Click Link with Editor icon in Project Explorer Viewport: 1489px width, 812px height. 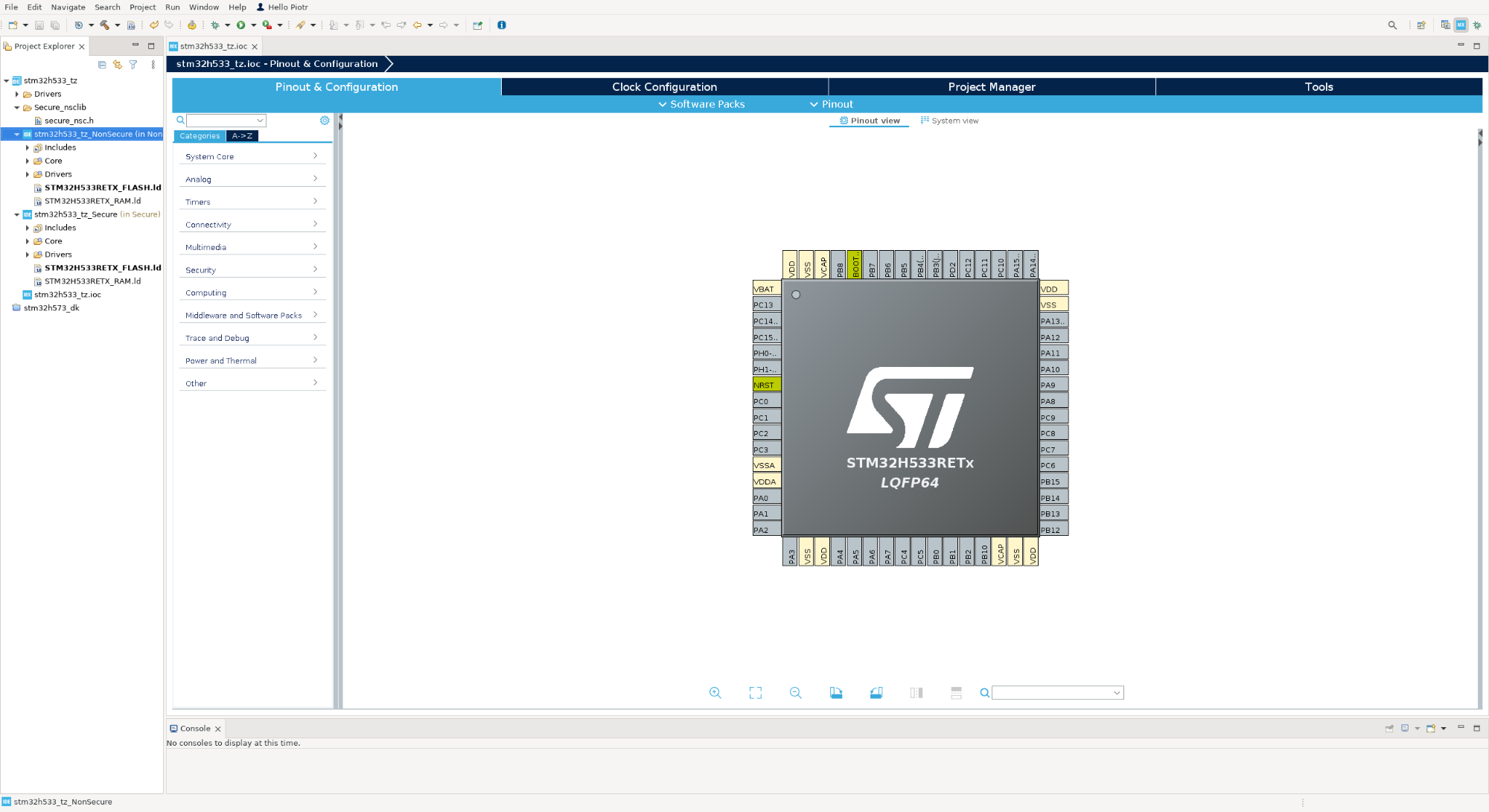[x=118, y=65]
